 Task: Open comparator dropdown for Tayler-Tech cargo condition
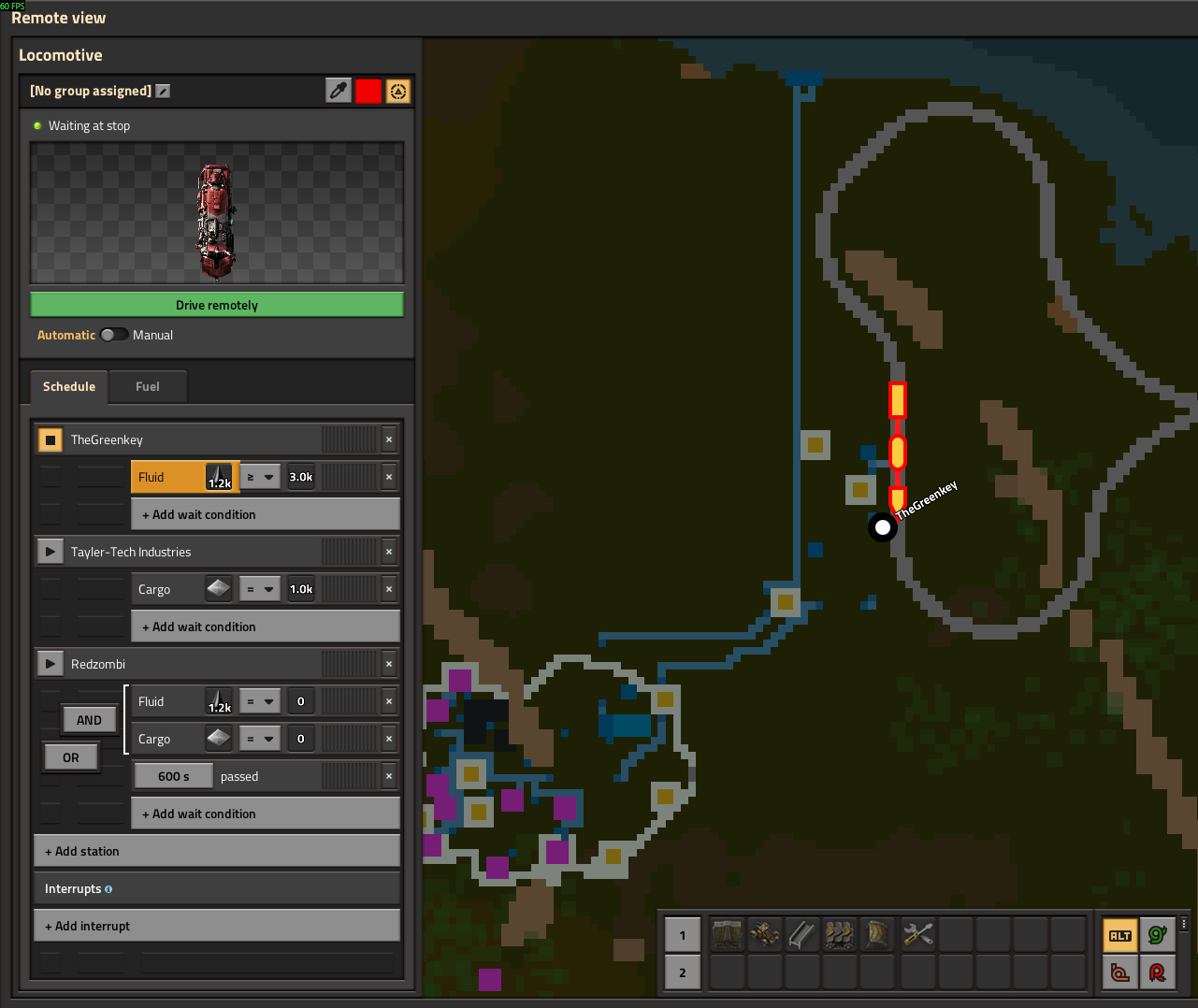point(260,589)
